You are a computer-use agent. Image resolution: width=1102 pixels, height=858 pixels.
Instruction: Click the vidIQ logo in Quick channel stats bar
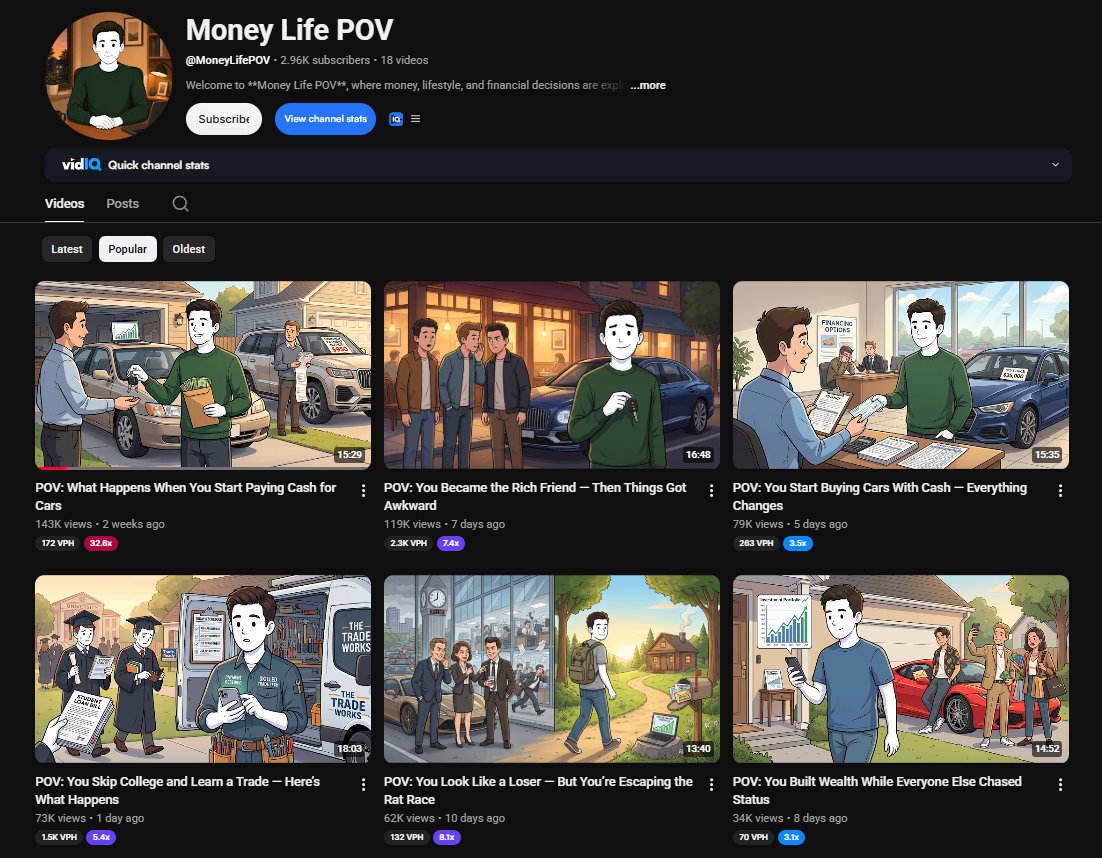point(82,164)
